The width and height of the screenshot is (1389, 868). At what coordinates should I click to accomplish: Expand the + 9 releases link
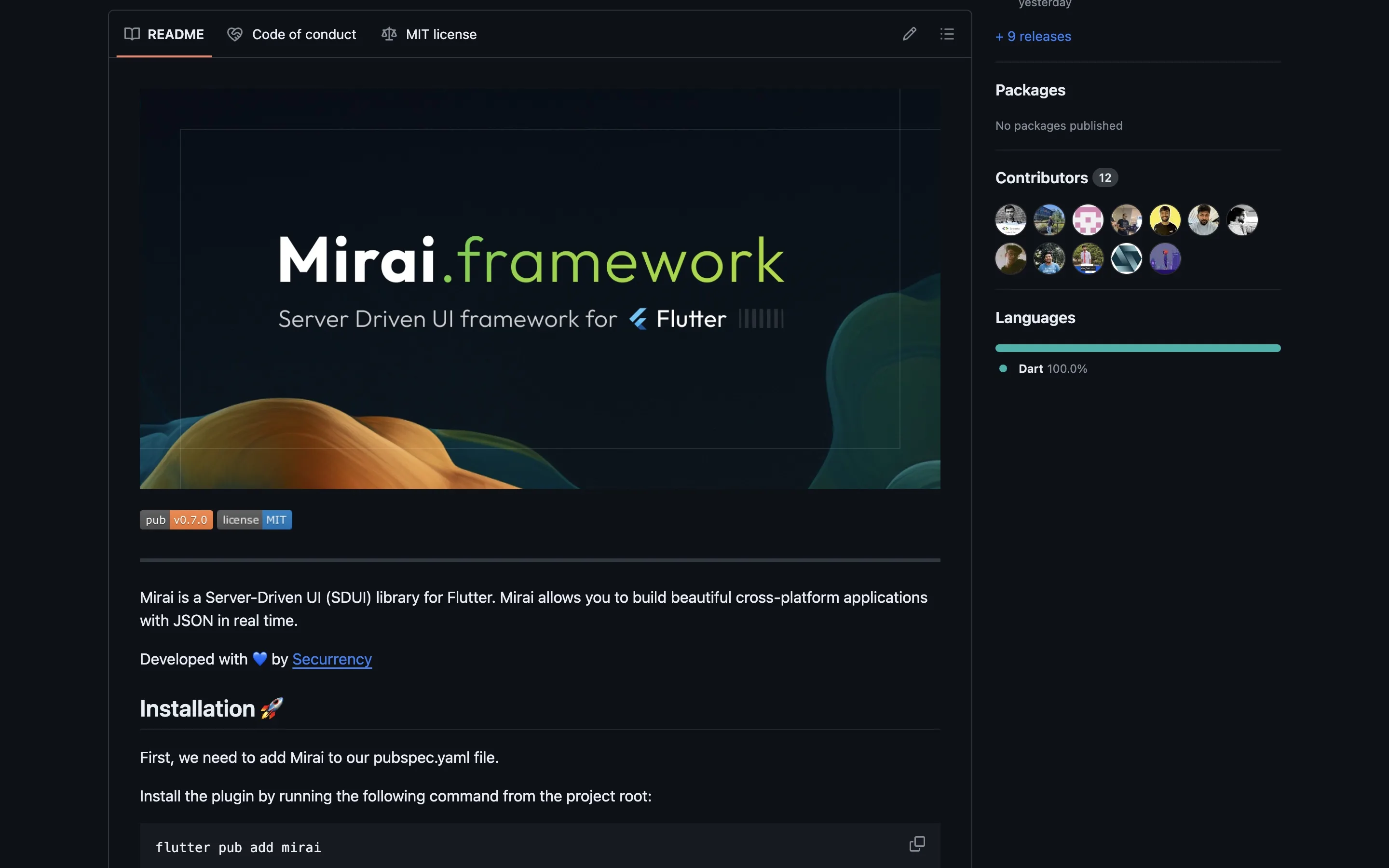(1033, 36)
